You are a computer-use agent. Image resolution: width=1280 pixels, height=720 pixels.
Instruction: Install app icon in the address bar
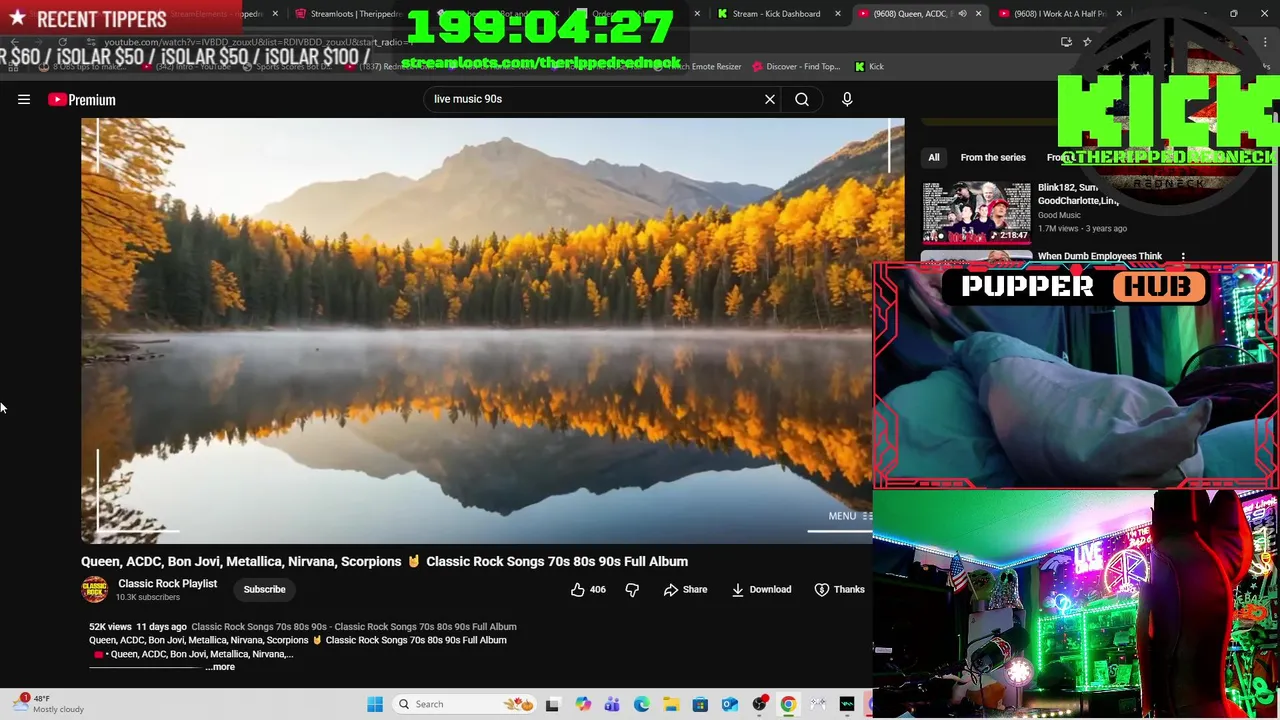pos(1066,42)
